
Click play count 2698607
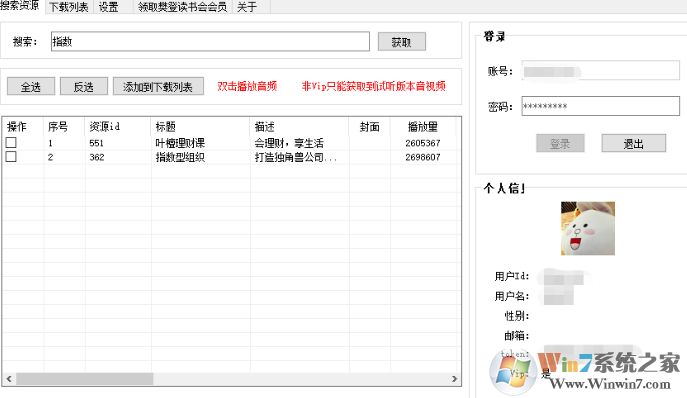coord(423,157)
